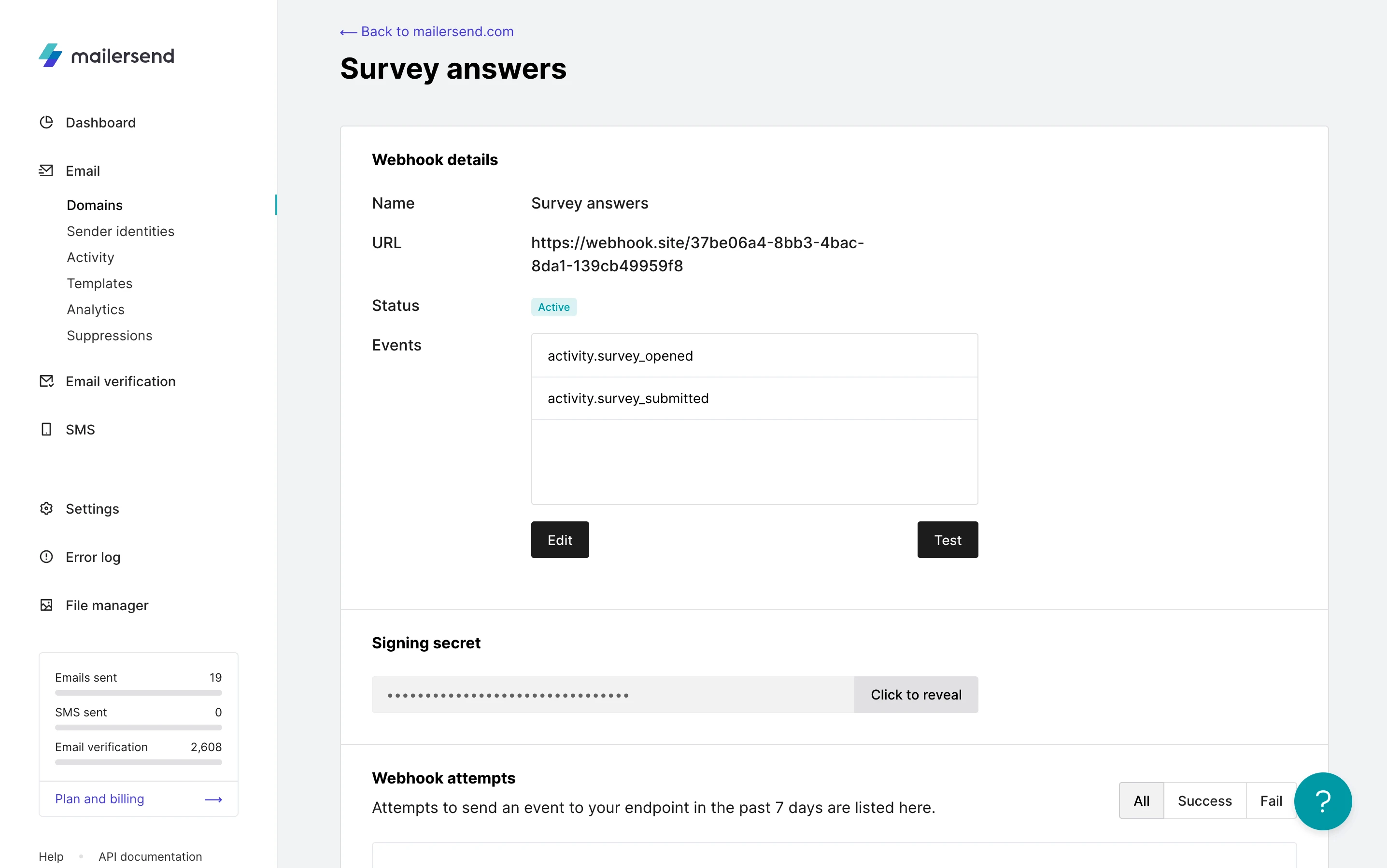Go to the Templates submenu item

[x=100, y=283]
